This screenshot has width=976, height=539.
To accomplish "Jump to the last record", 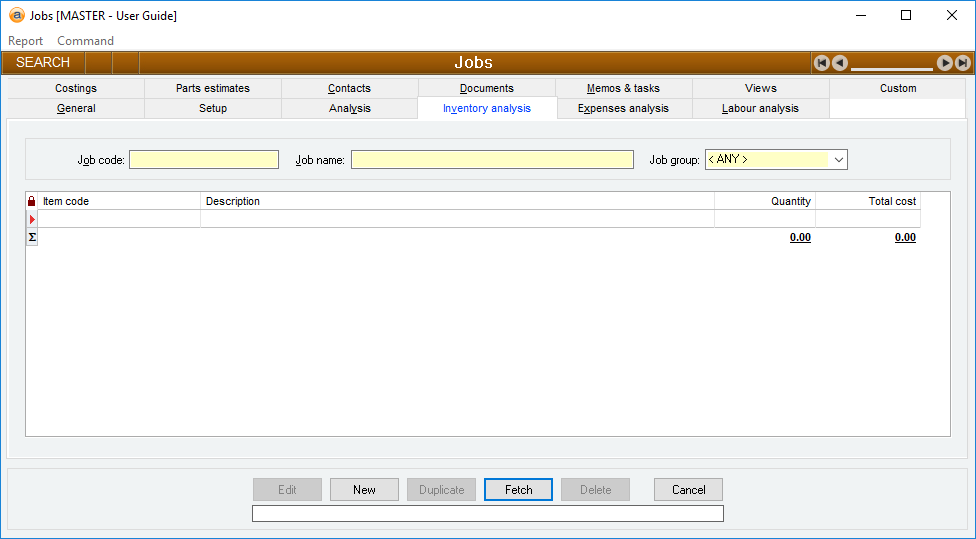I will (x=962, y=63).
